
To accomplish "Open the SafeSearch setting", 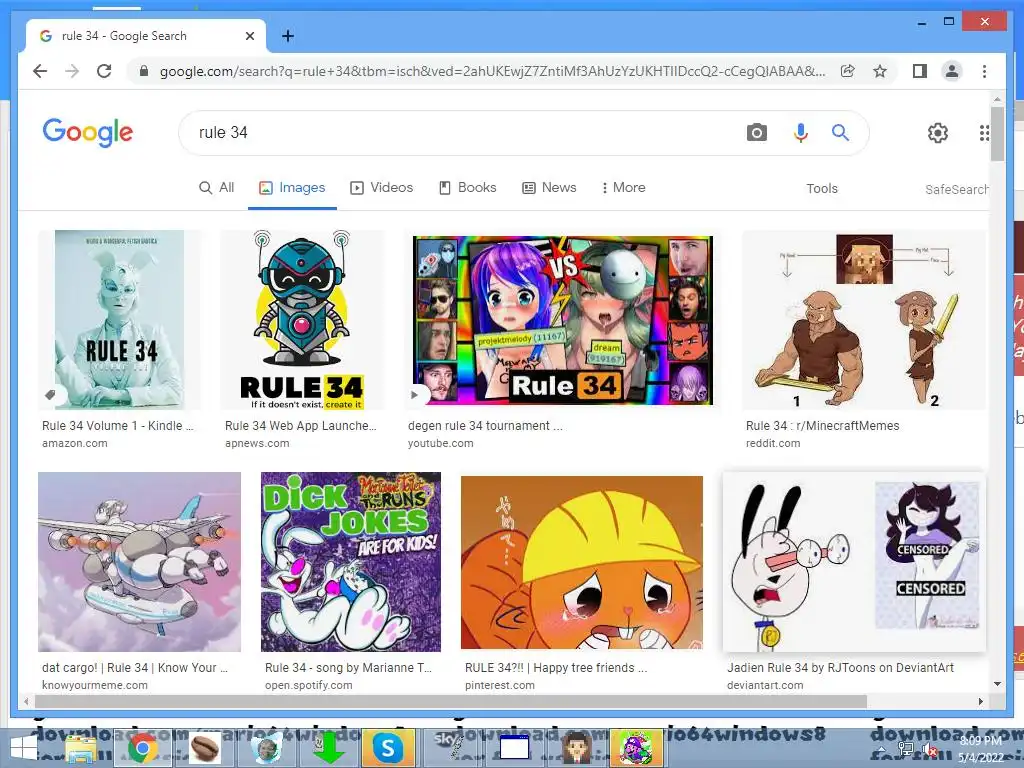I will pyautogui.click(x=956, y=189).
